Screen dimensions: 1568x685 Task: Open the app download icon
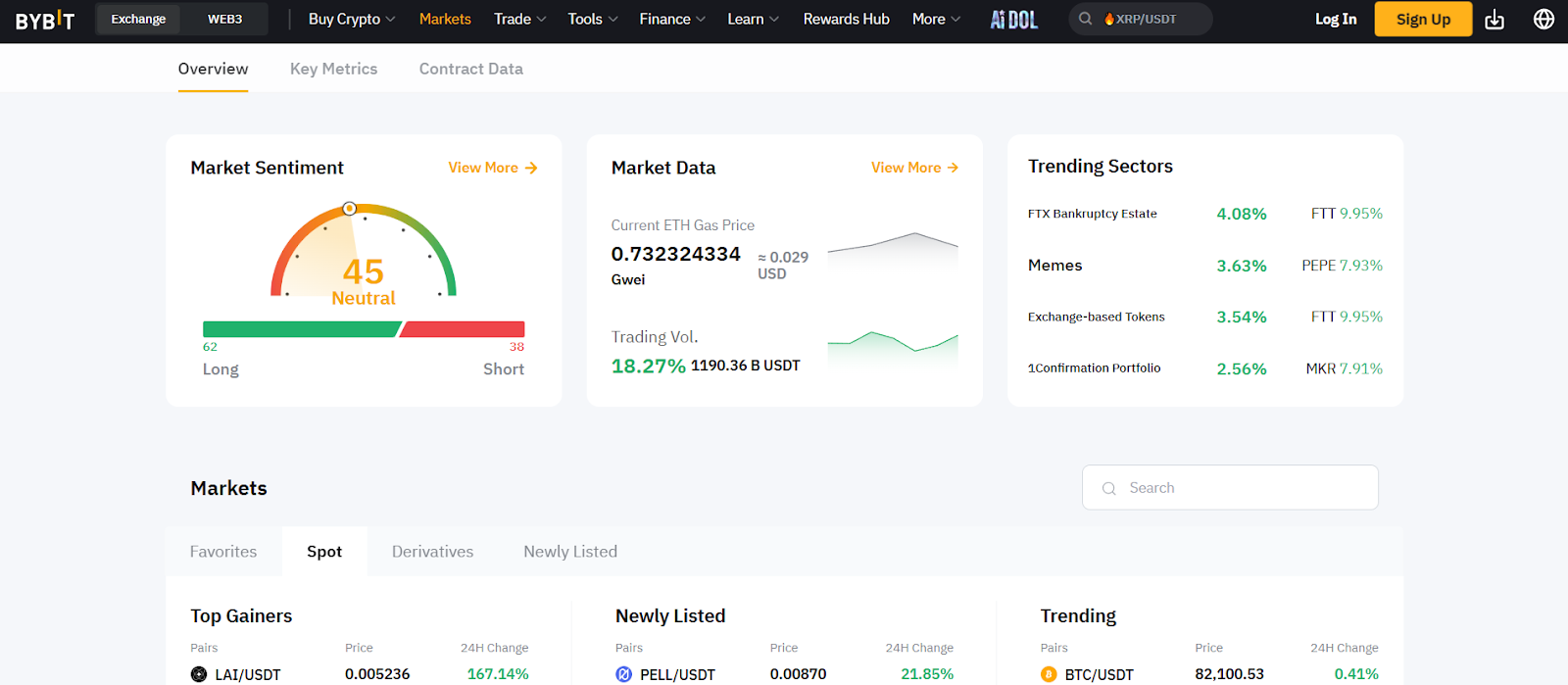pos(1494,20)
